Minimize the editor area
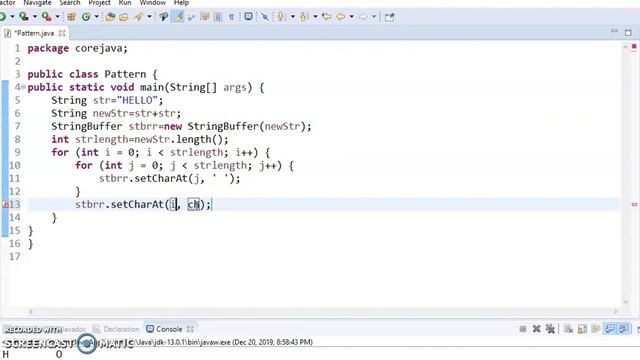The image size is (640, 360). [x=614, y=32]
